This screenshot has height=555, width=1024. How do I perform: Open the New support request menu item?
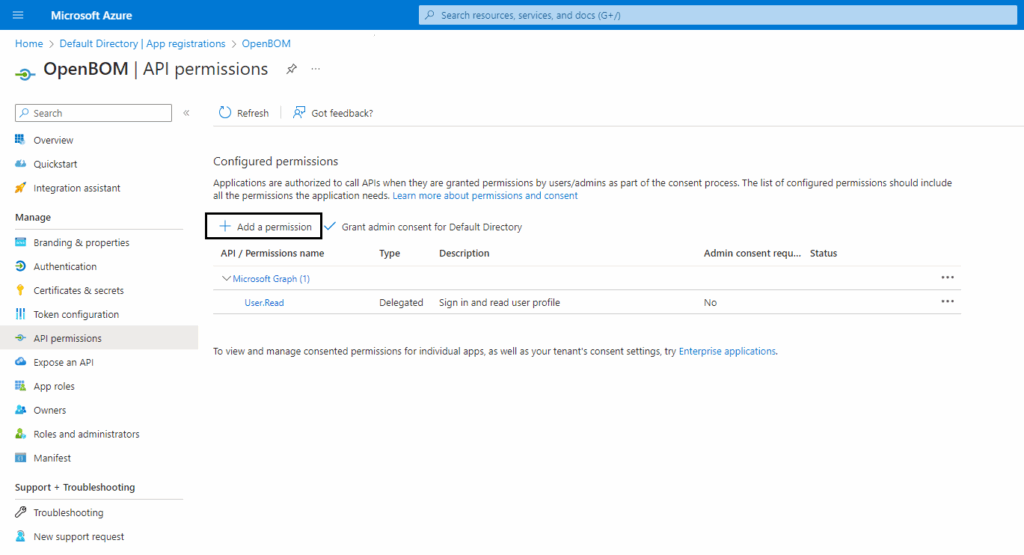coord(78,536)
